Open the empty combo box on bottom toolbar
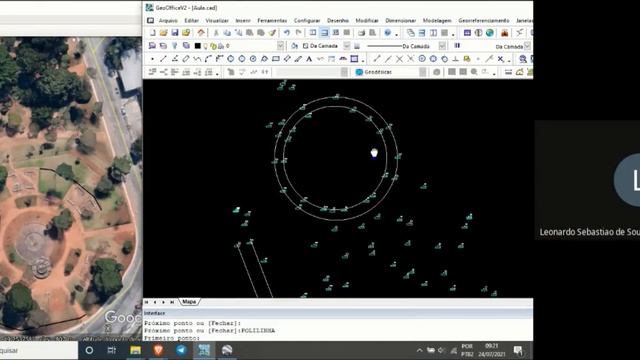 click(344, 72)
